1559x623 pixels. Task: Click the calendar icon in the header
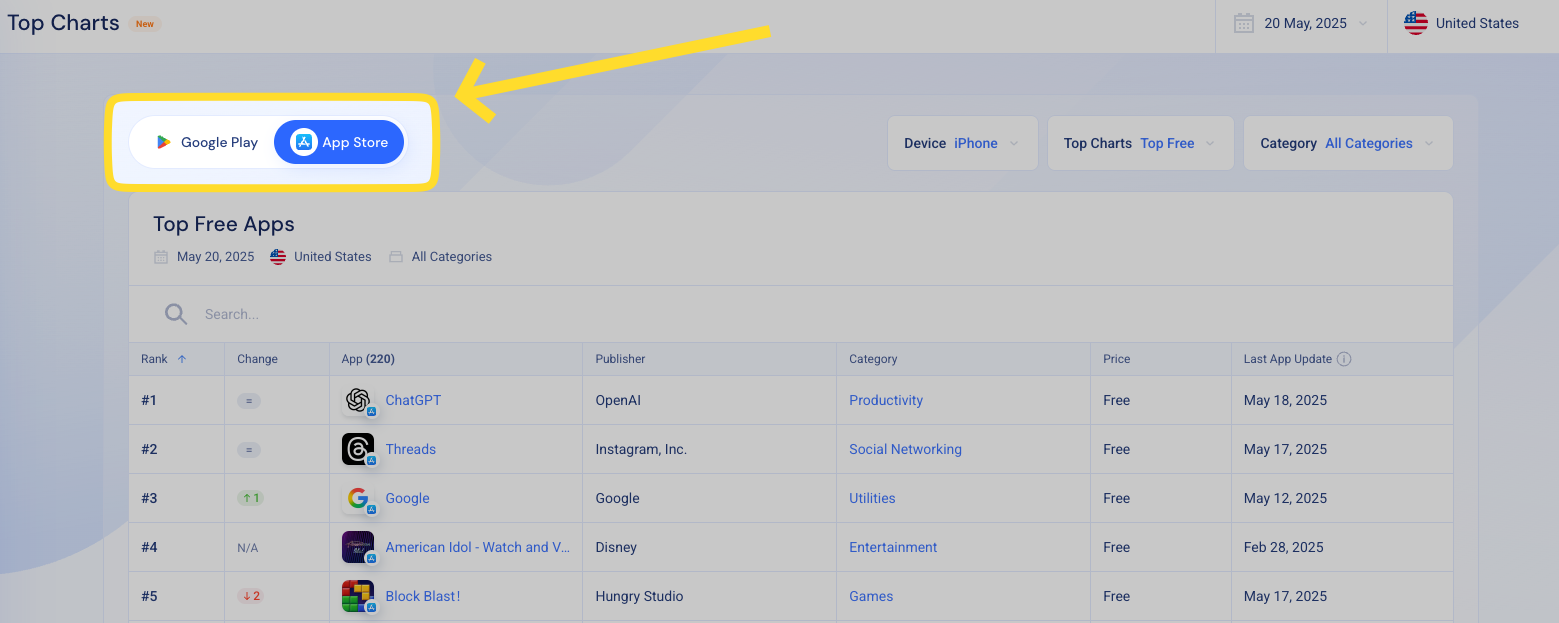[1244, 23]
